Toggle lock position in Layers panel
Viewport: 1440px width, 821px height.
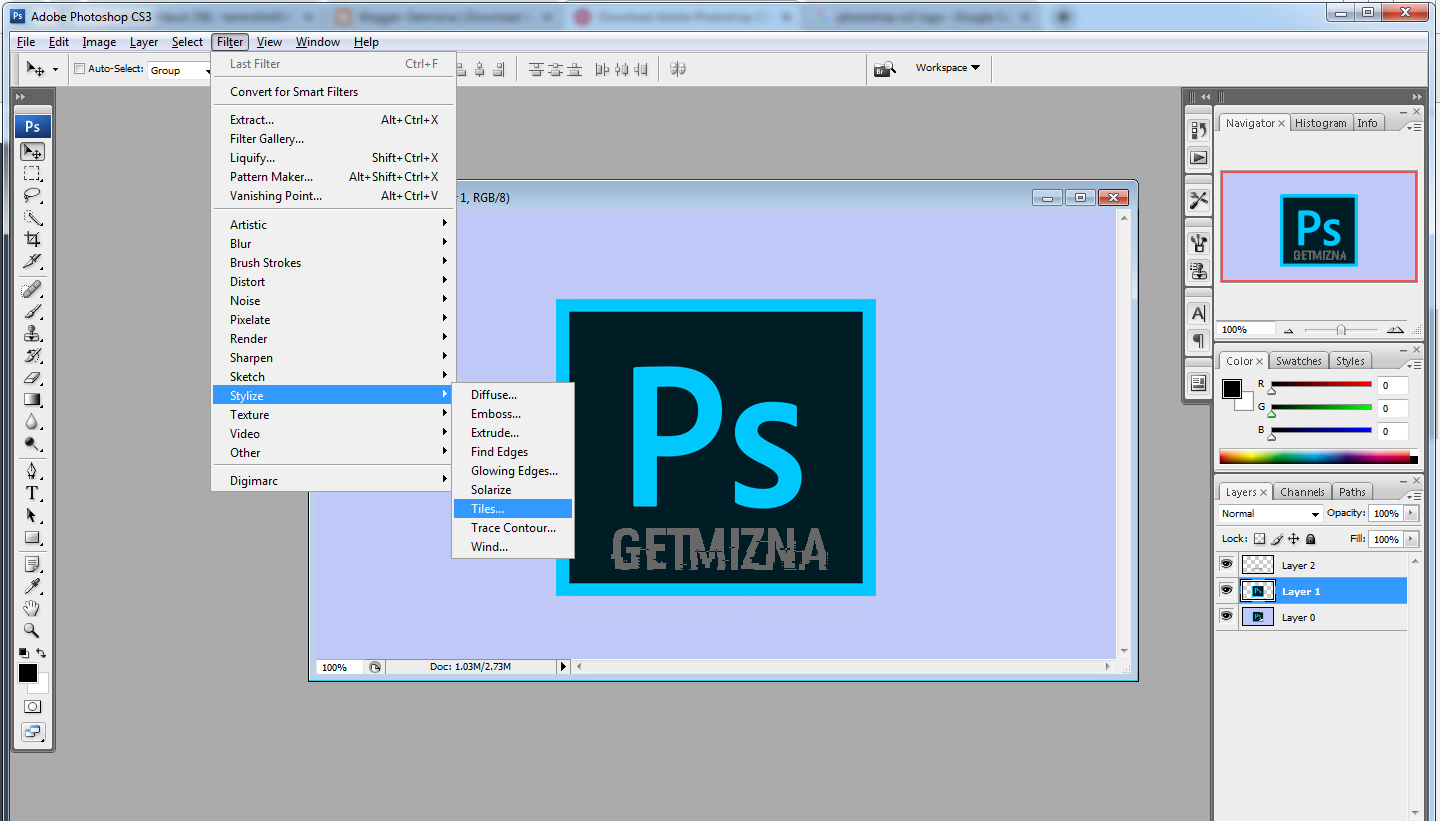(x=1293, y=539)
